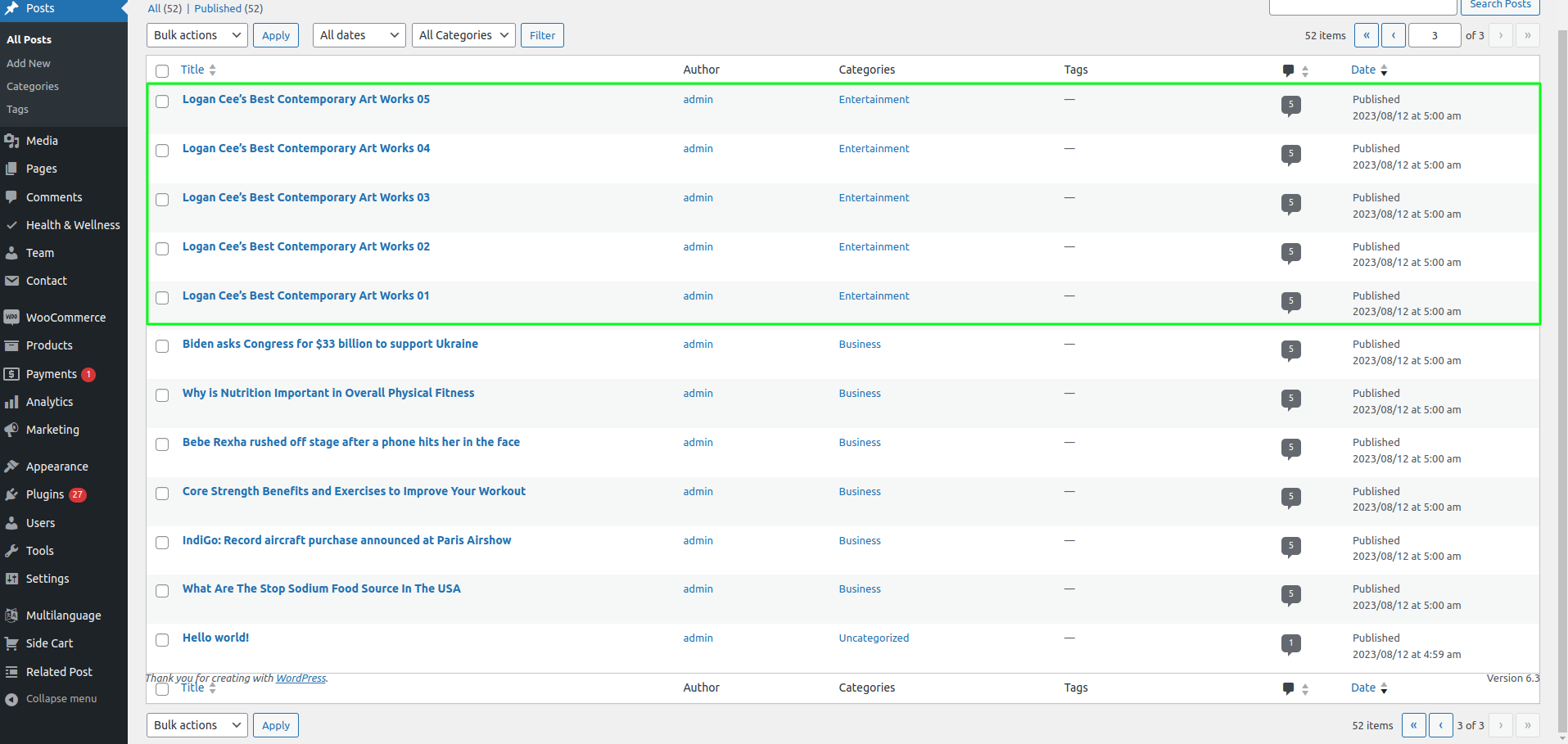The width and height of the screenshot is (1568, 744).
Task: Expand the All Categories dropdown
Action: 463,35
